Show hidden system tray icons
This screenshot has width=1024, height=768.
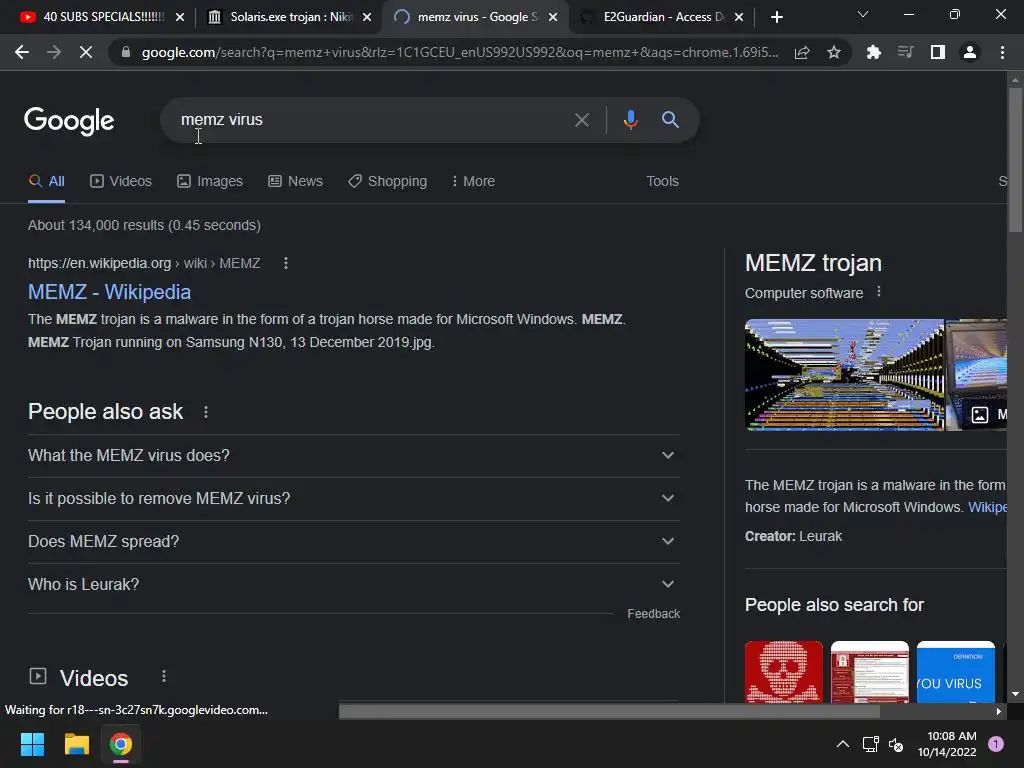(x=843, y=744)
